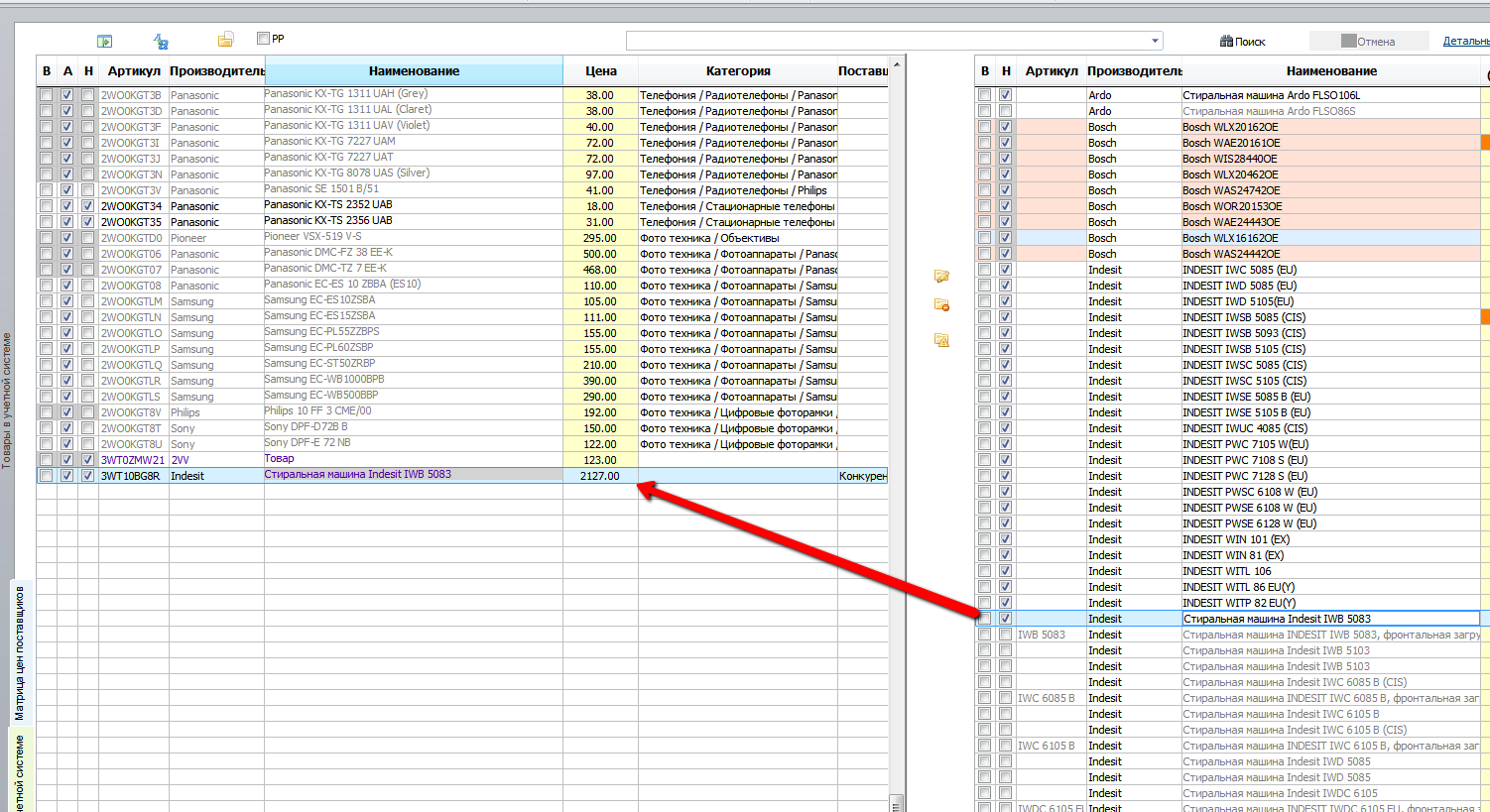Tick the H checkbox for Indesit IWB 5103 first grey row
Viewport: 1490px width, 812px height.
pos(1005,650)
